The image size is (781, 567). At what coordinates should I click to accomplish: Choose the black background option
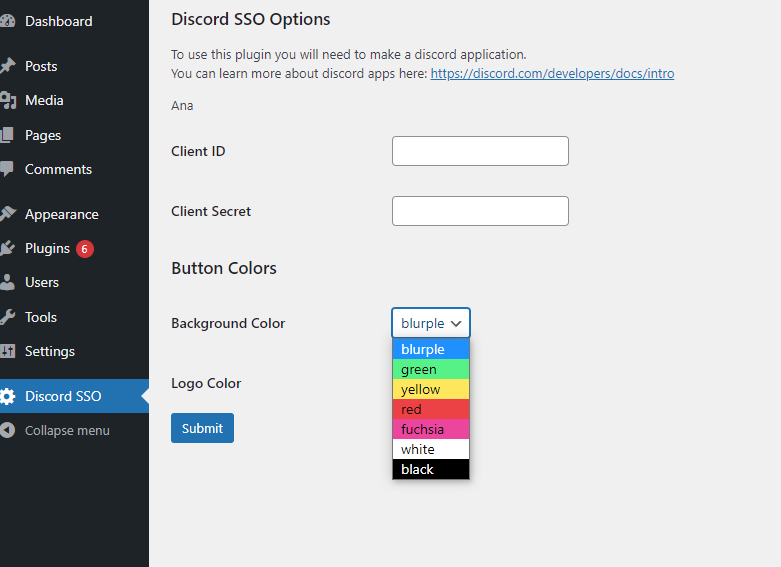(x=431, y=469)
